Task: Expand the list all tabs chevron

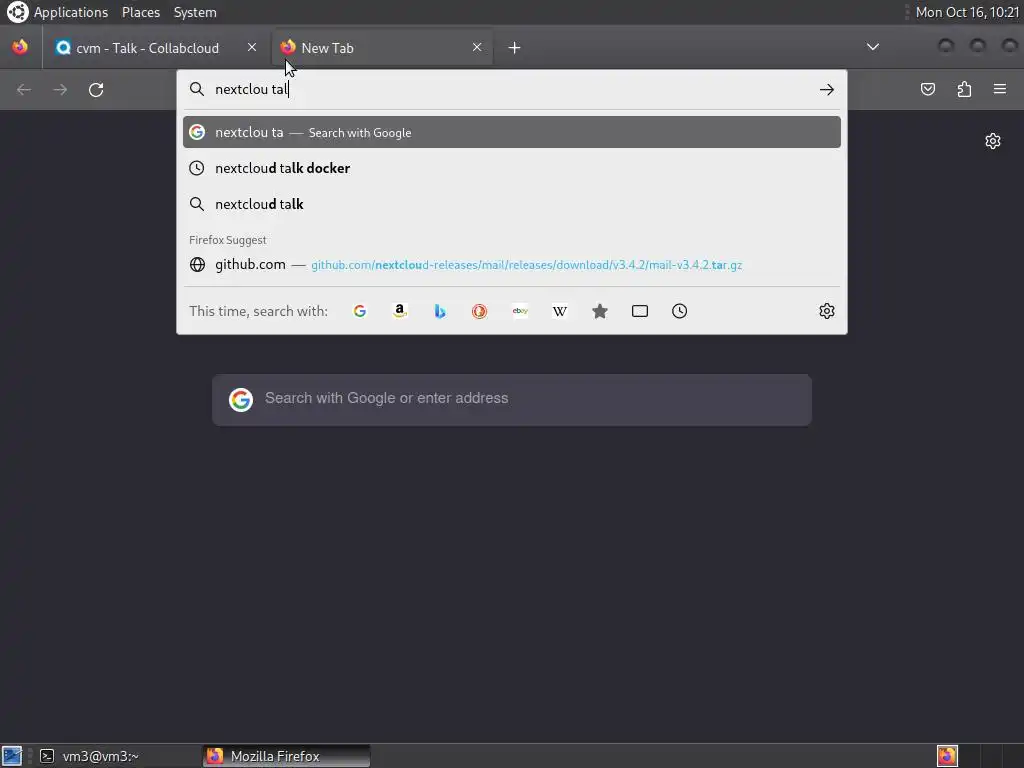Action: click(872, 47)
